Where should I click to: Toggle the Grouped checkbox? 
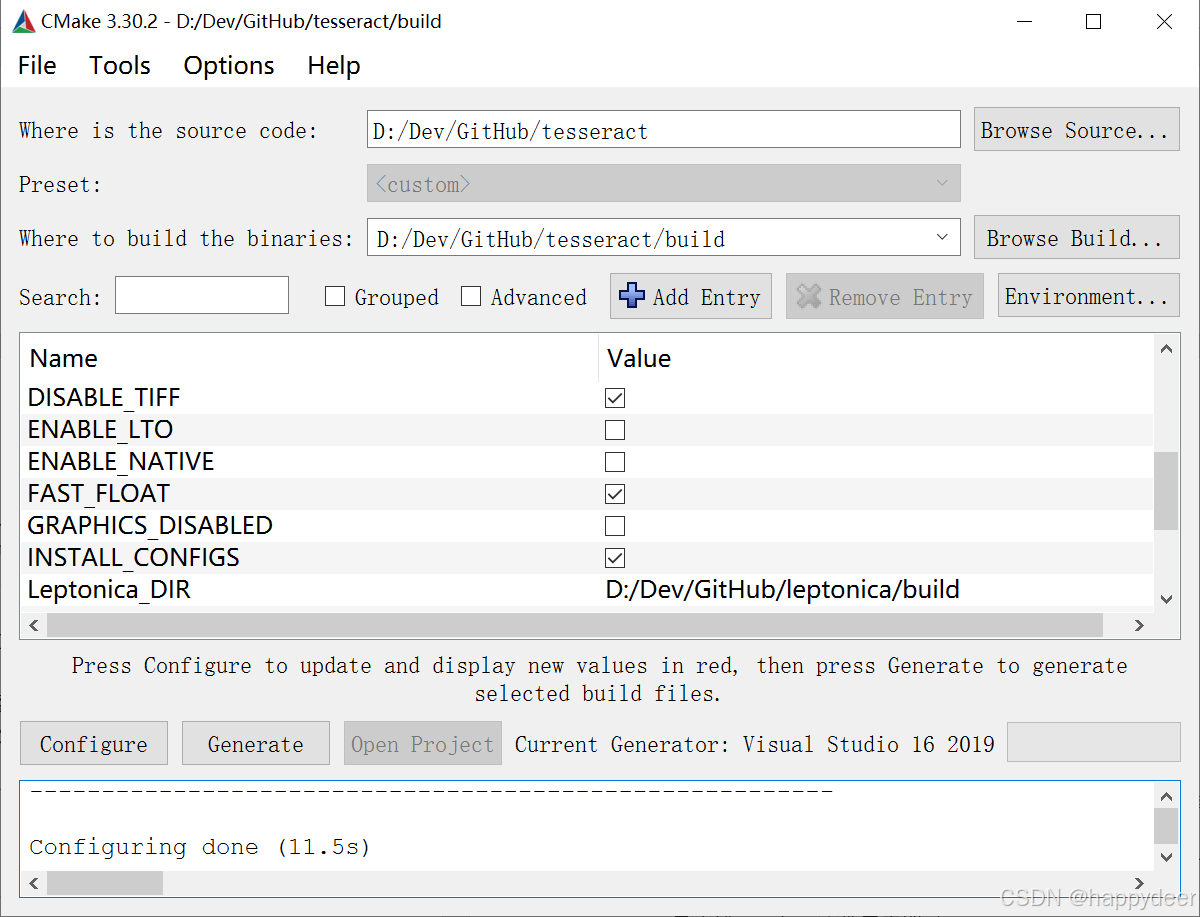point(336,296)
